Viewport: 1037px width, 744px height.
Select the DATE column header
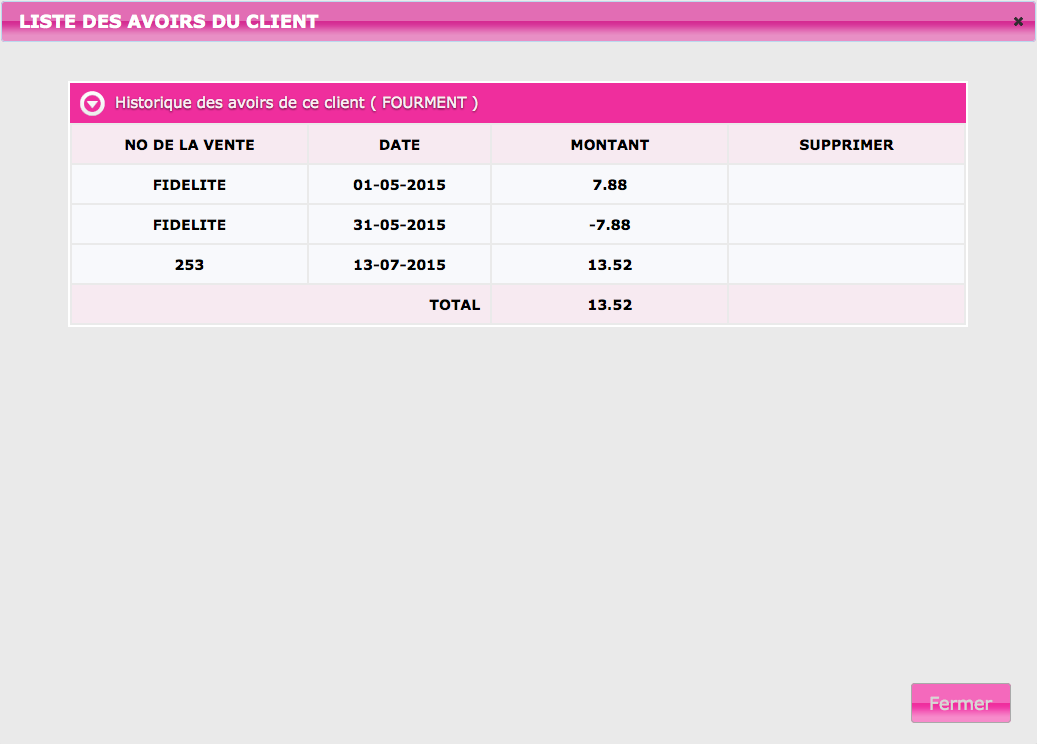399,145
